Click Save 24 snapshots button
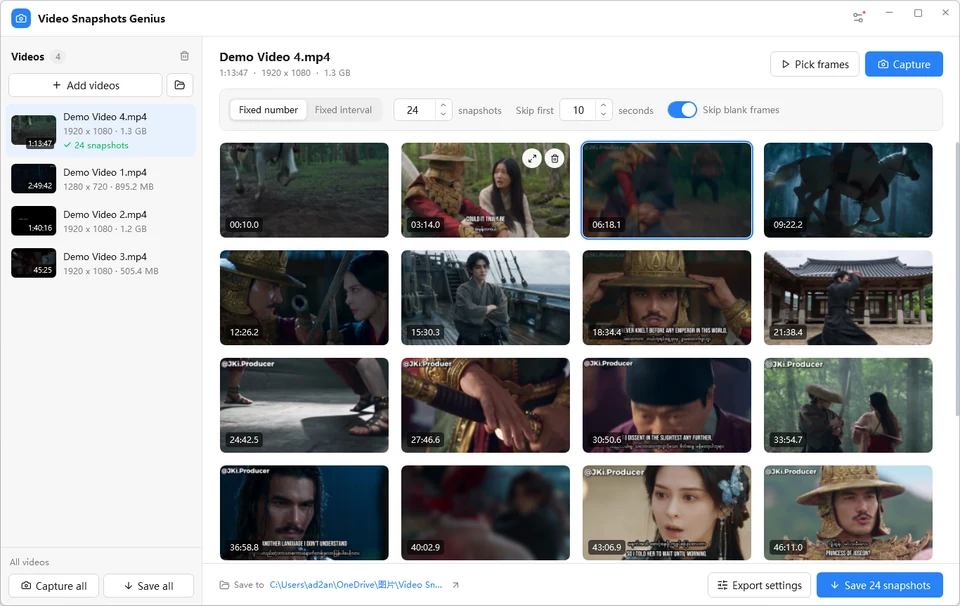960x606 pixels. 880,585
